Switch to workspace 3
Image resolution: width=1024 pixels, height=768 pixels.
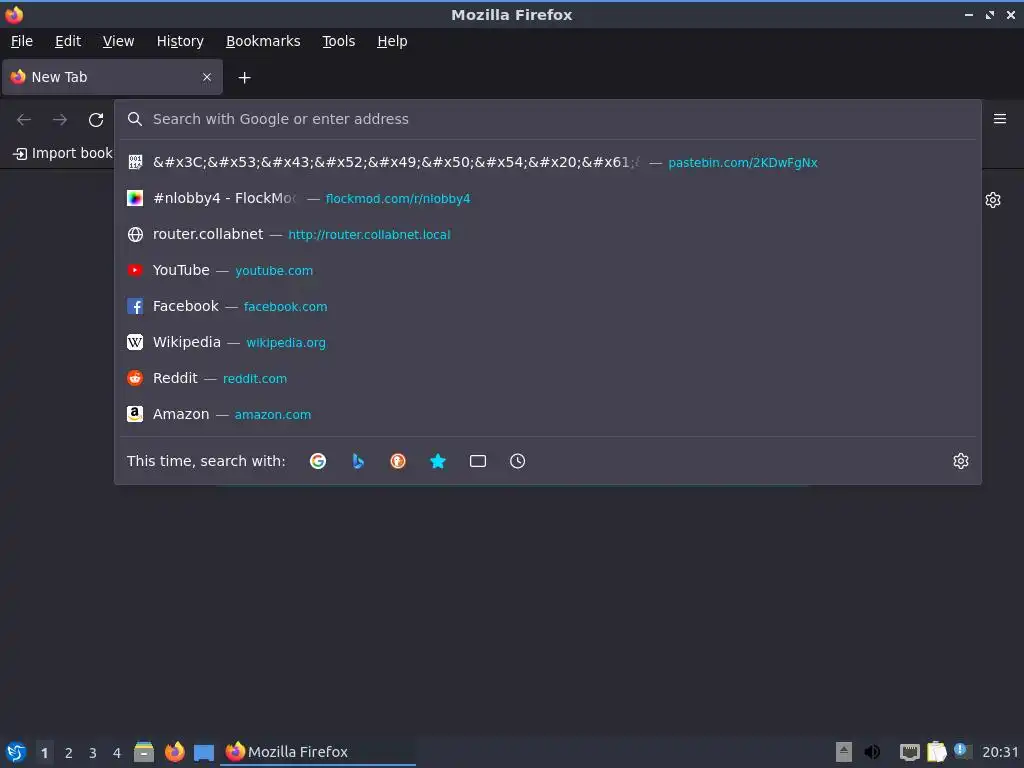tap(93, 753)
